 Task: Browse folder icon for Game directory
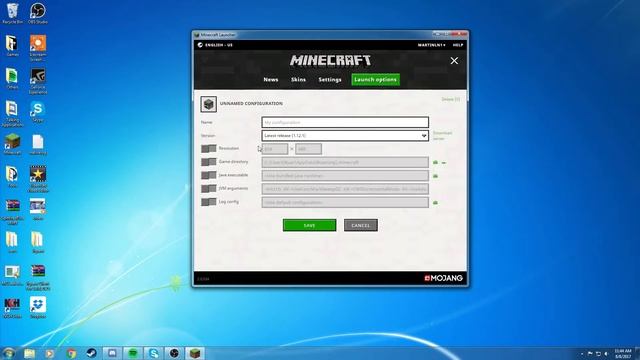point(436,162)
